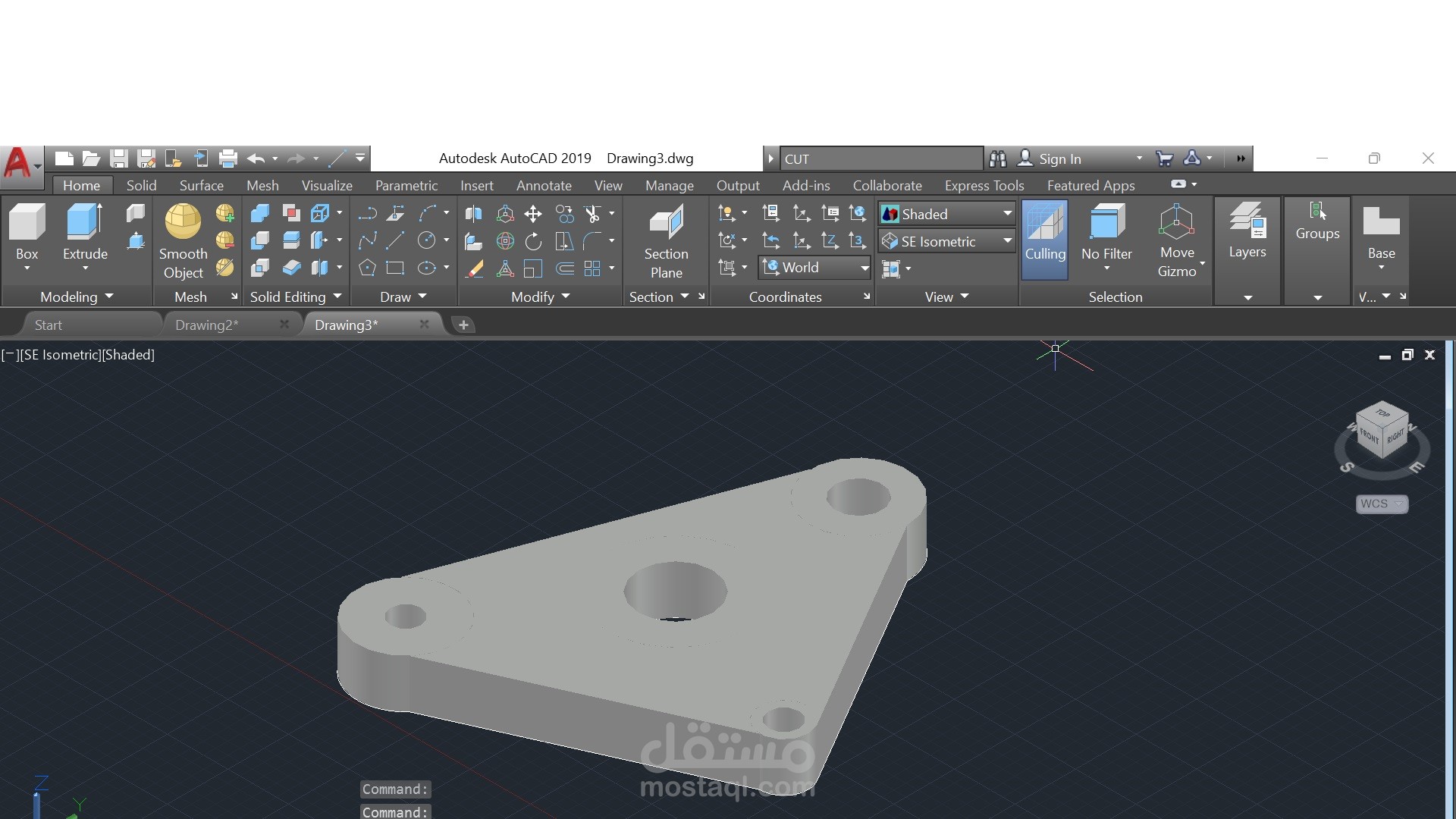Open the Featured Apps ribbon tab

click(x=1090, y=185)
